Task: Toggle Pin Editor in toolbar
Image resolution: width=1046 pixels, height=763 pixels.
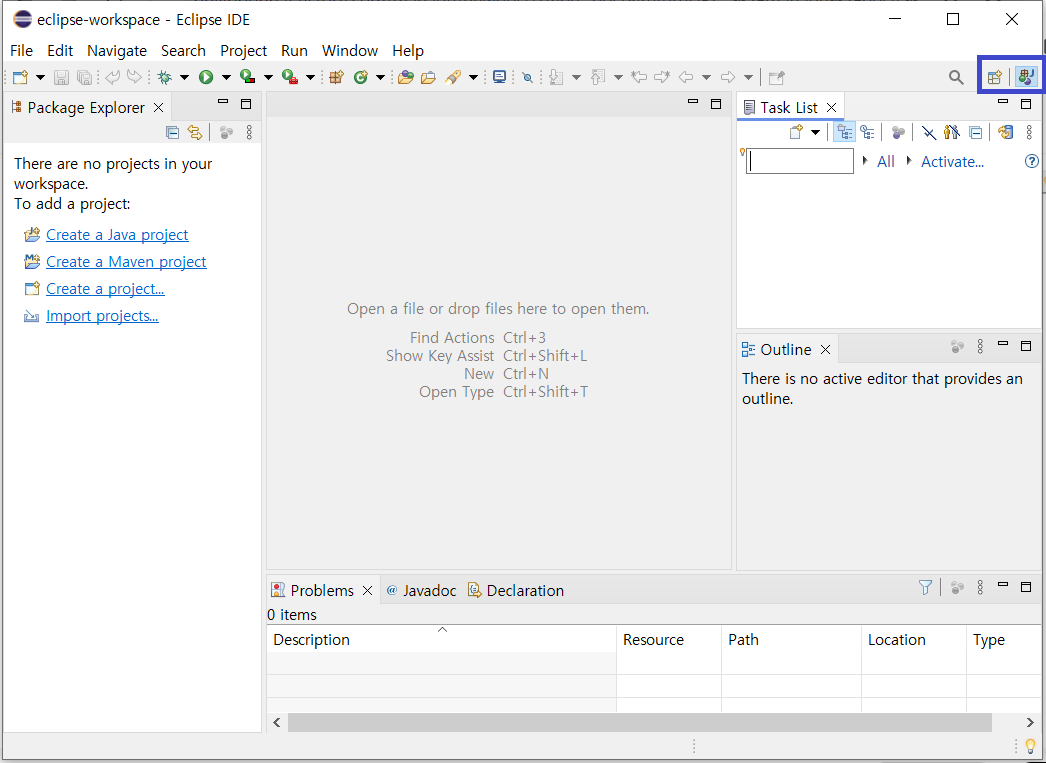Action: click(x=776, y=77)
